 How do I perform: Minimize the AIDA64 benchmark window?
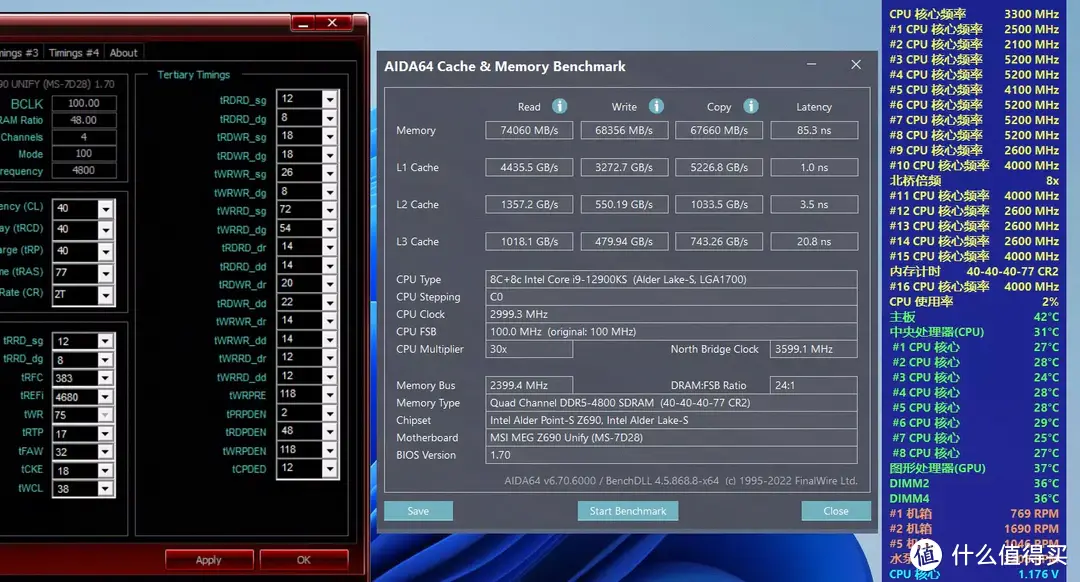[811, 65]
